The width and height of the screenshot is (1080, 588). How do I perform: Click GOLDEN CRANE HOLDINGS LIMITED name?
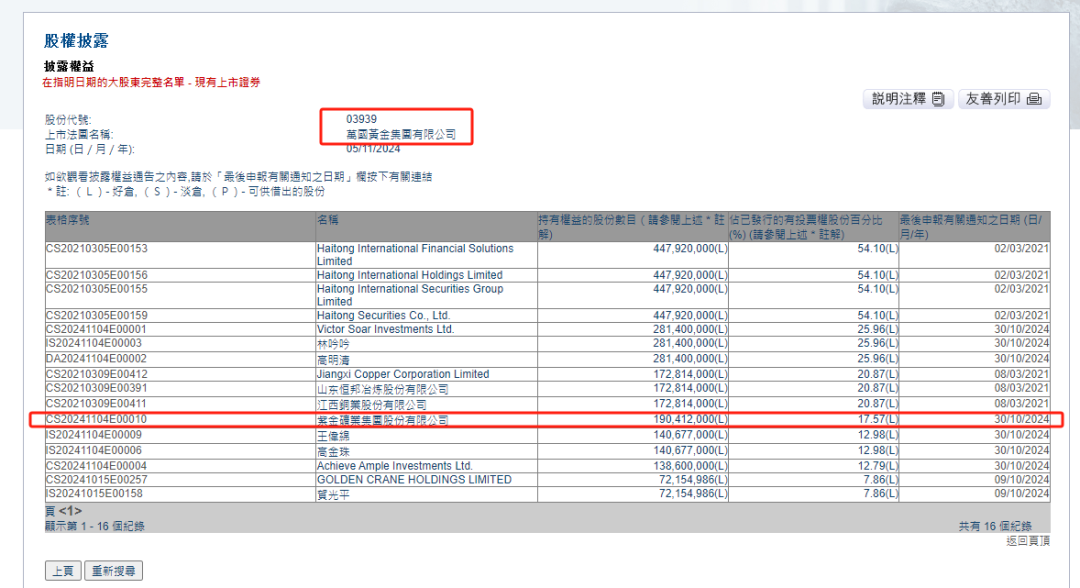tap(414, 479)
